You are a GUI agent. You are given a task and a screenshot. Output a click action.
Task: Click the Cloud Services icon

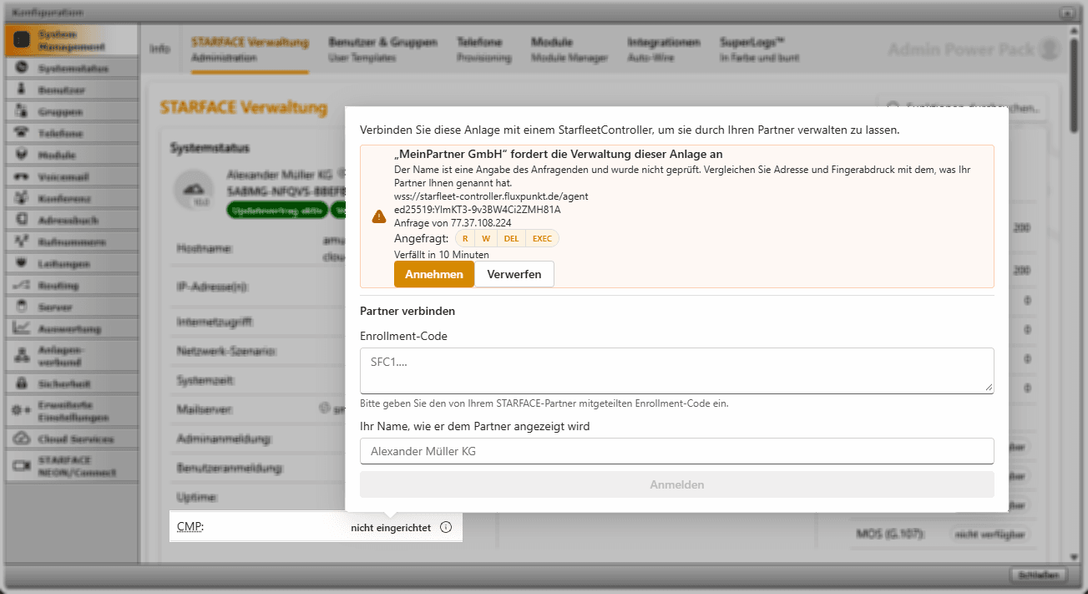pyautogui.click(x=22, y=439)
